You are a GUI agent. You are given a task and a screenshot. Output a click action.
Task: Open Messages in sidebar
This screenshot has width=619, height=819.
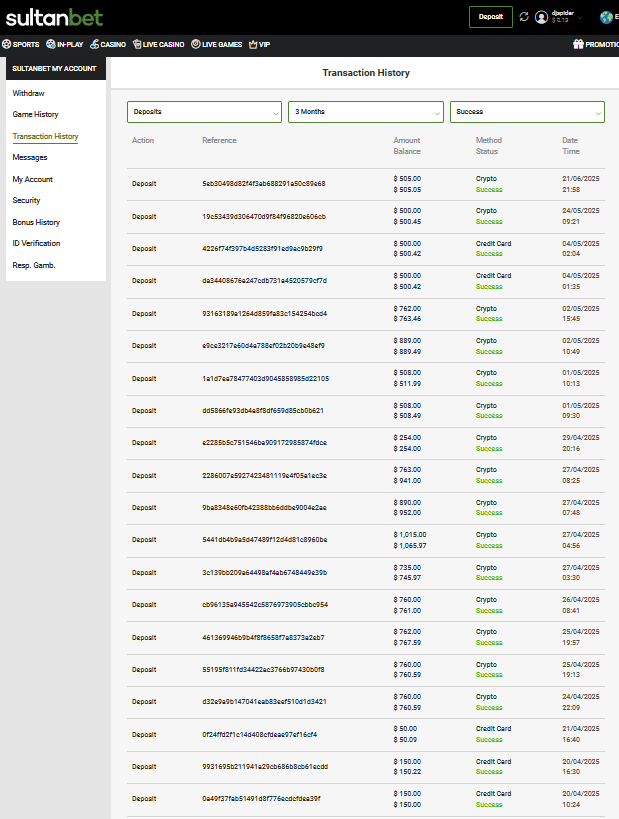(30, 157)
